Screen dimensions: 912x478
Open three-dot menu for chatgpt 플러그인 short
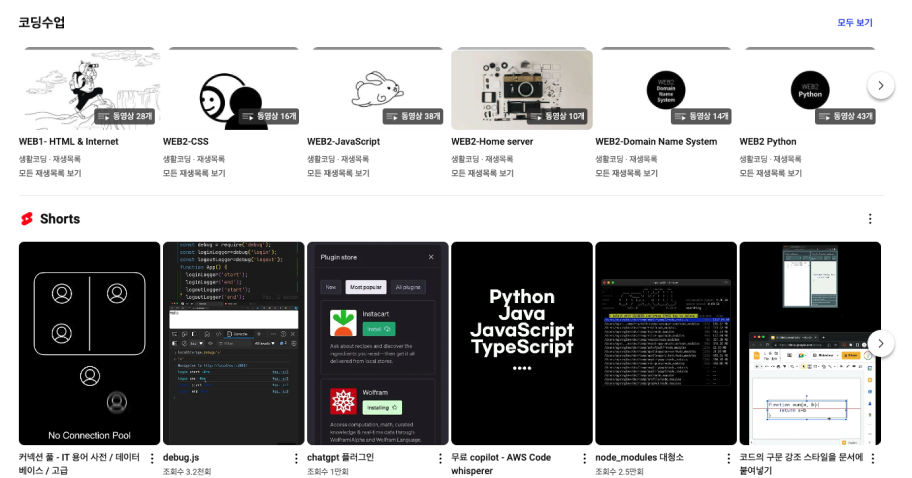click(440, 458)
